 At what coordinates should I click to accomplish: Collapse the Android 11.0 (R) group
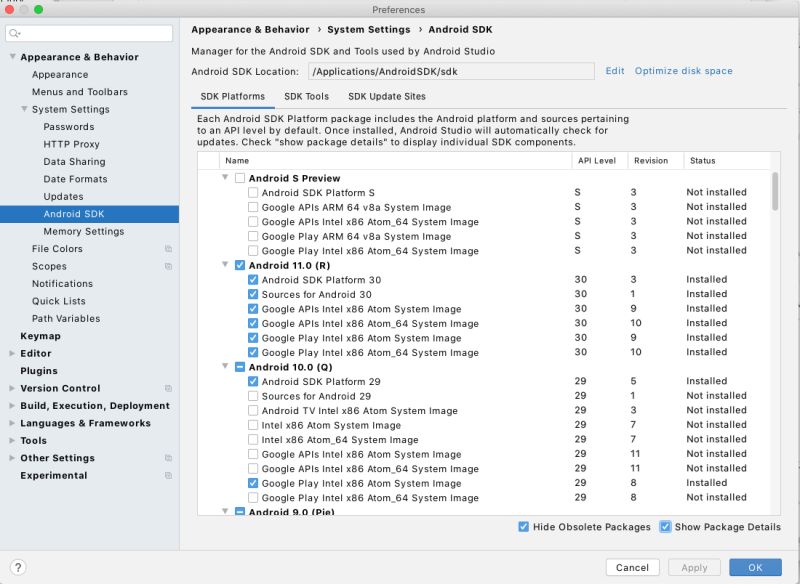(225, 265)
